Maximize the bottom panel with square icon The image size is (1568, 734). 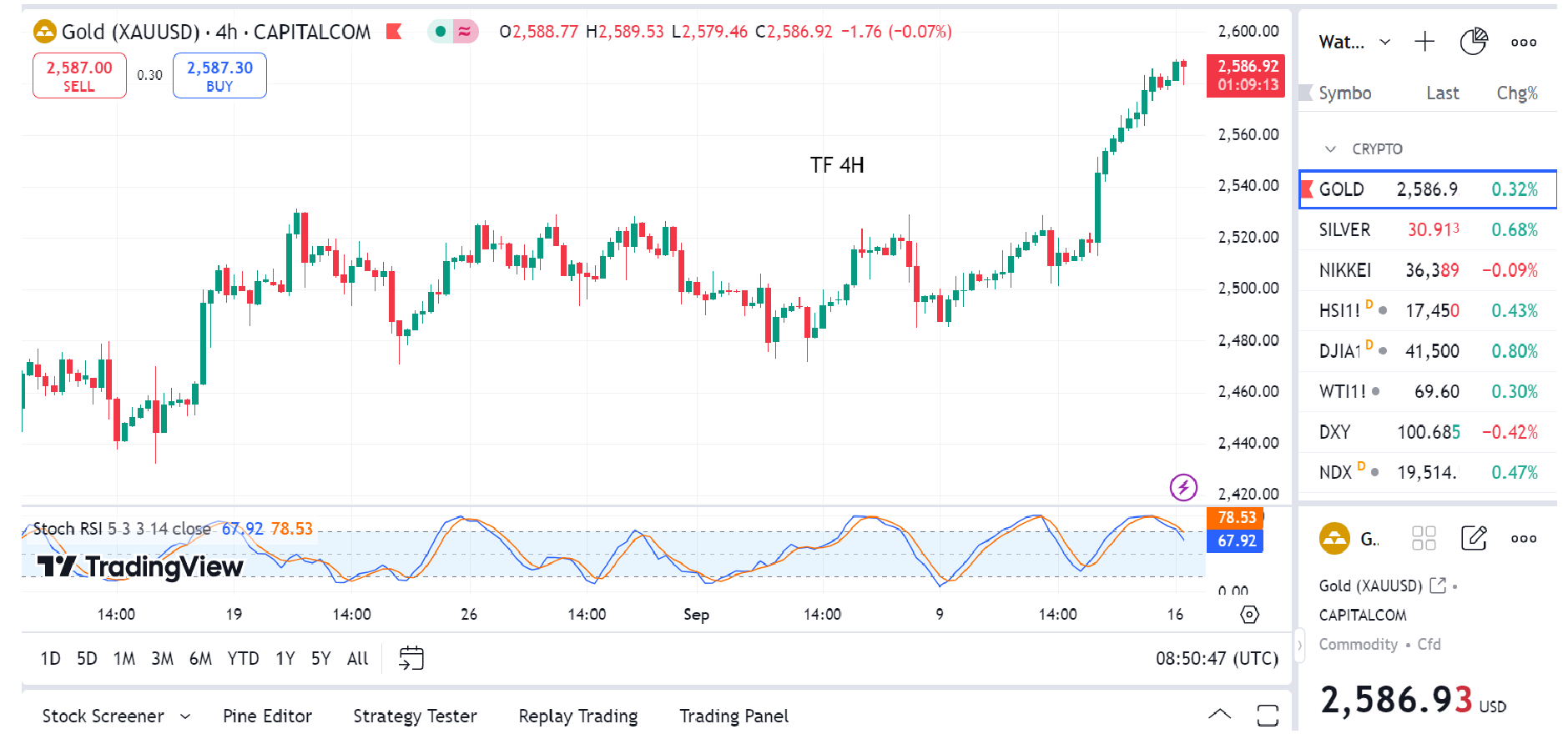pos(1268,715)
